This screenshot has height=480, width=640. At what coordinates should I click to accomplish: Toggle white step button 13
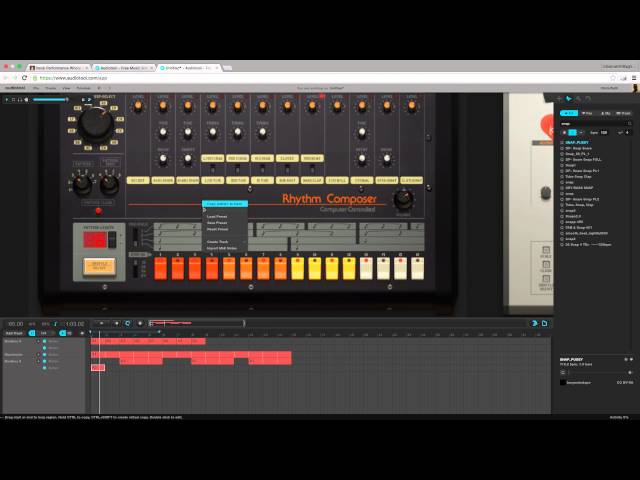[x=366, y=269]
